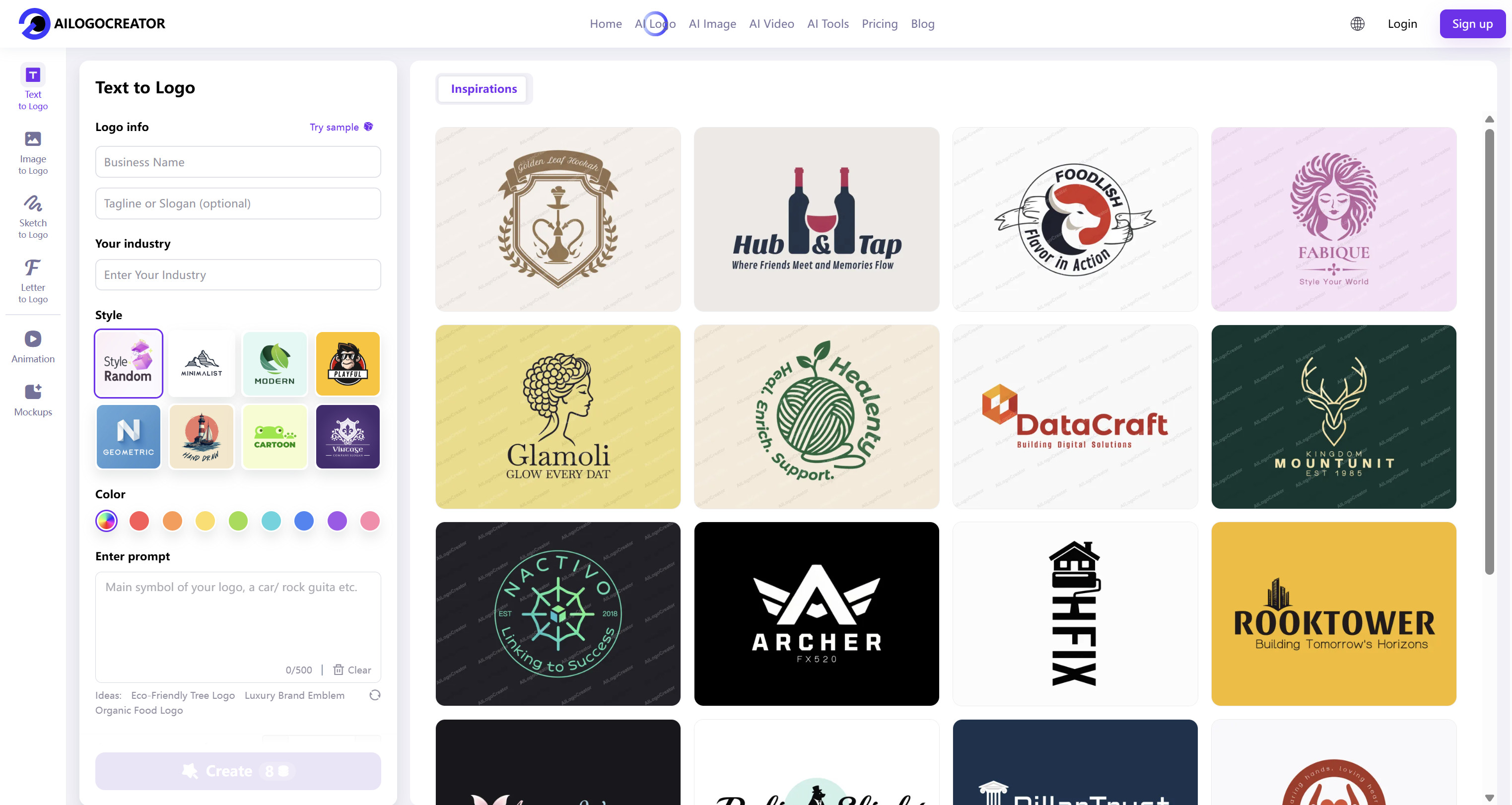1512x805 pixels.
Task: Open the ARCHER logo inspiration thumbnail
Action: tap(817, 614)
